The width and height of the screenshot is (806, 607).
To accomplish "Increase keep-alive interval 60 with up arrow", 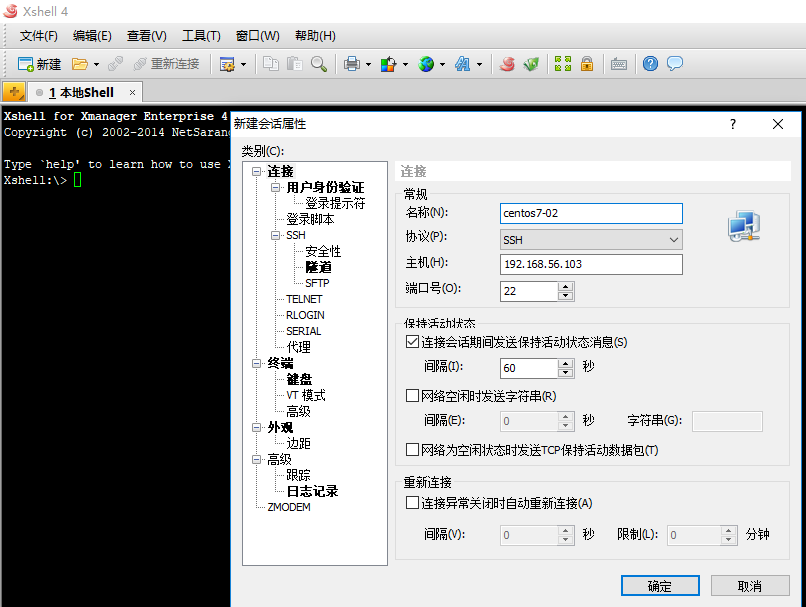I will 565,363.
